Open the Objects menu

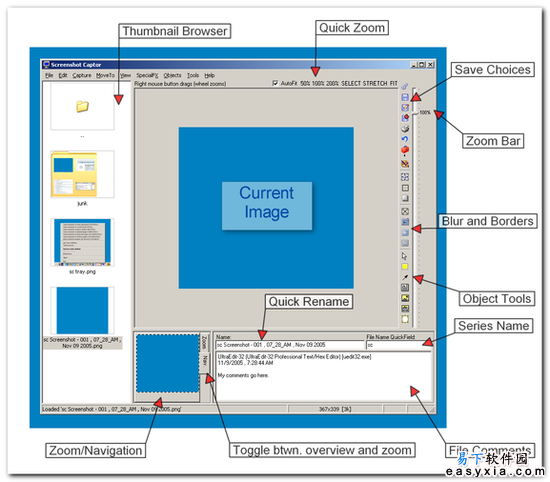coord(172,75)
